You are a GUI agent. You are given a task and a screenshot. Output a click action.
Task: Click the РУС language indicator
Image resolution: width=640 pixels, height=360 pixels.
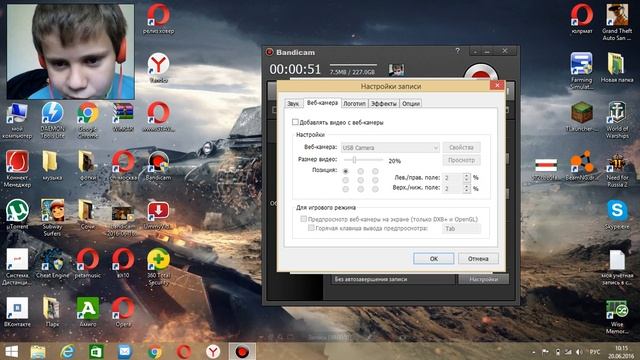tap(595, 352)
